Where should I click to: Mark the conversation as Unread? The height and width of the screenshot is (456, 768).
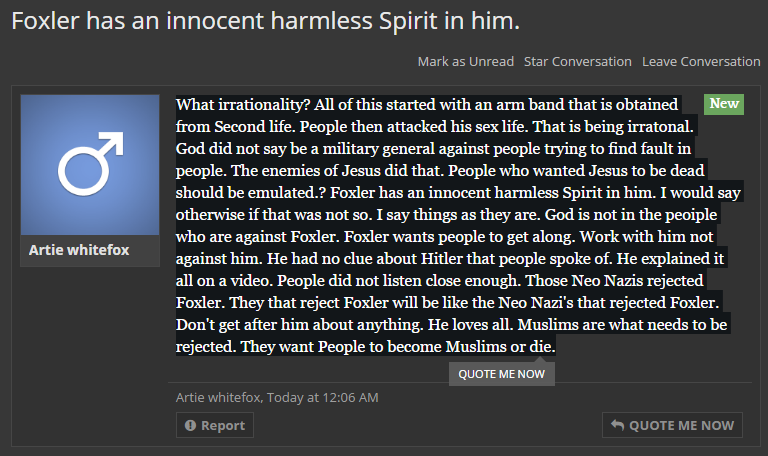[465, 62]
